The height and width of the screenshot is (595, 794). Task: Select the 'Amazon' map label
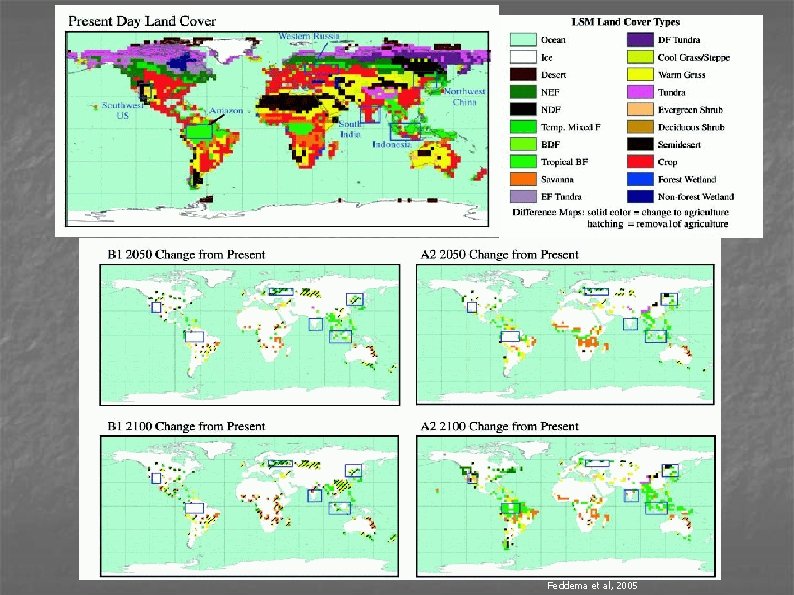point(226,110)
